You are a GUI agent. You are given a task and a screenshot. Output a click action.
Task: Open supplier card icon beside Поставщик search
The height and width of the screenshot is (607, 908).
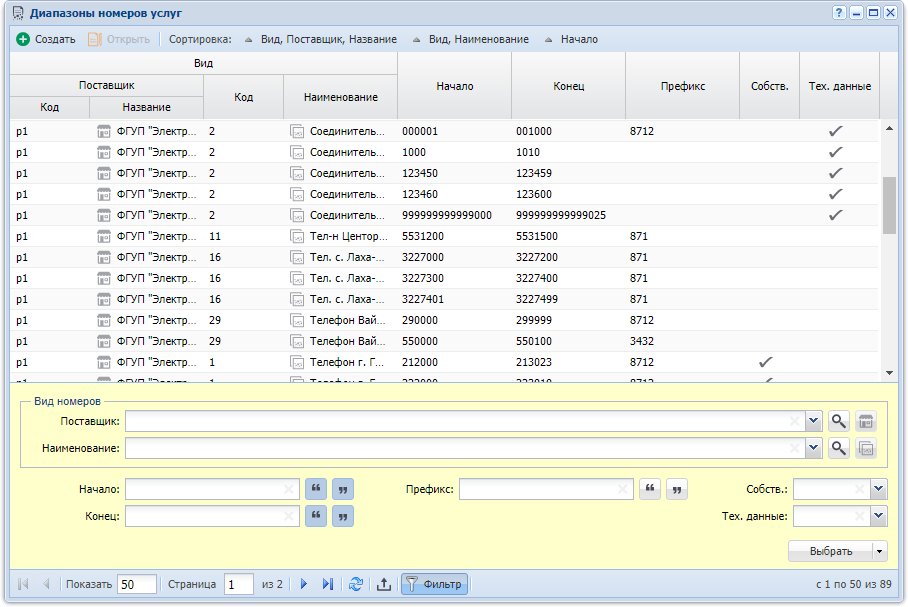866,421
